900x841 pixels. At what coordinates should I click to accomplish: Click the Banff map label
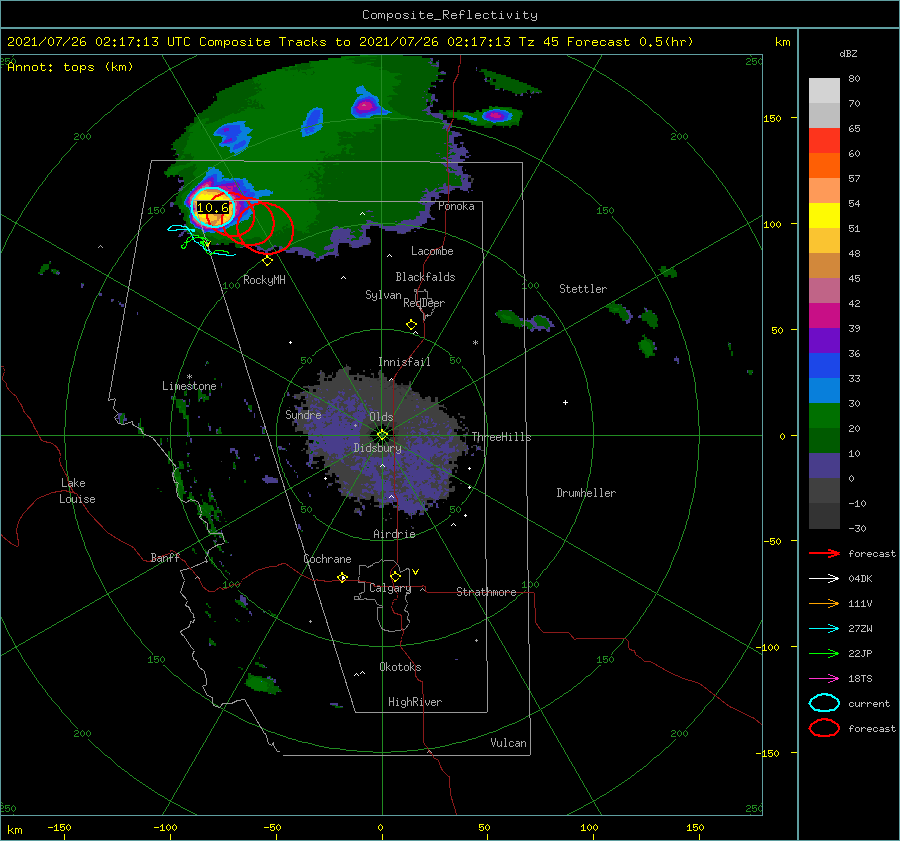(x=165, y=558)
